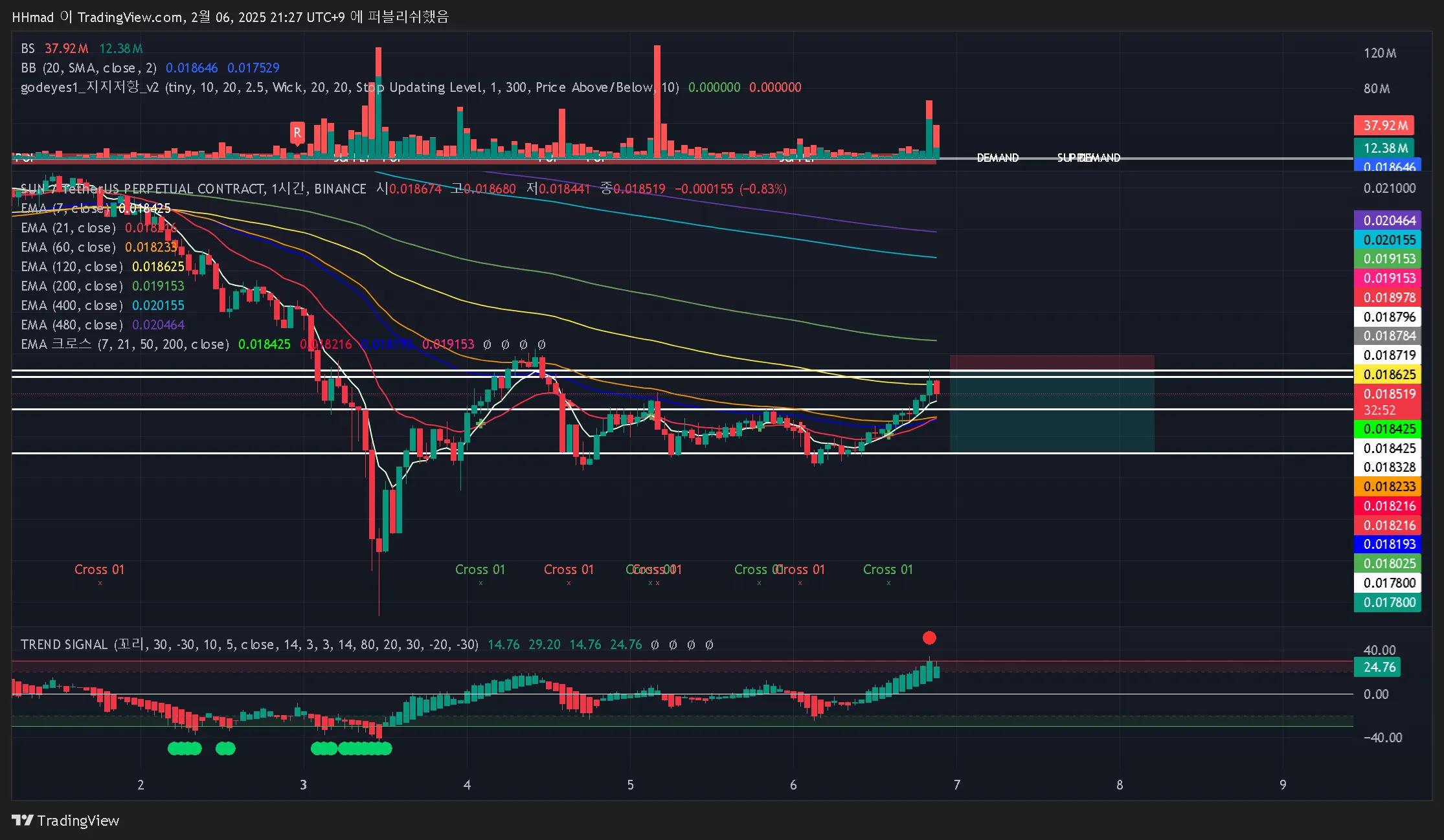1444x840 pixels.
Task: Click date 7 on the time axis
Action: [x=956, y=785]
